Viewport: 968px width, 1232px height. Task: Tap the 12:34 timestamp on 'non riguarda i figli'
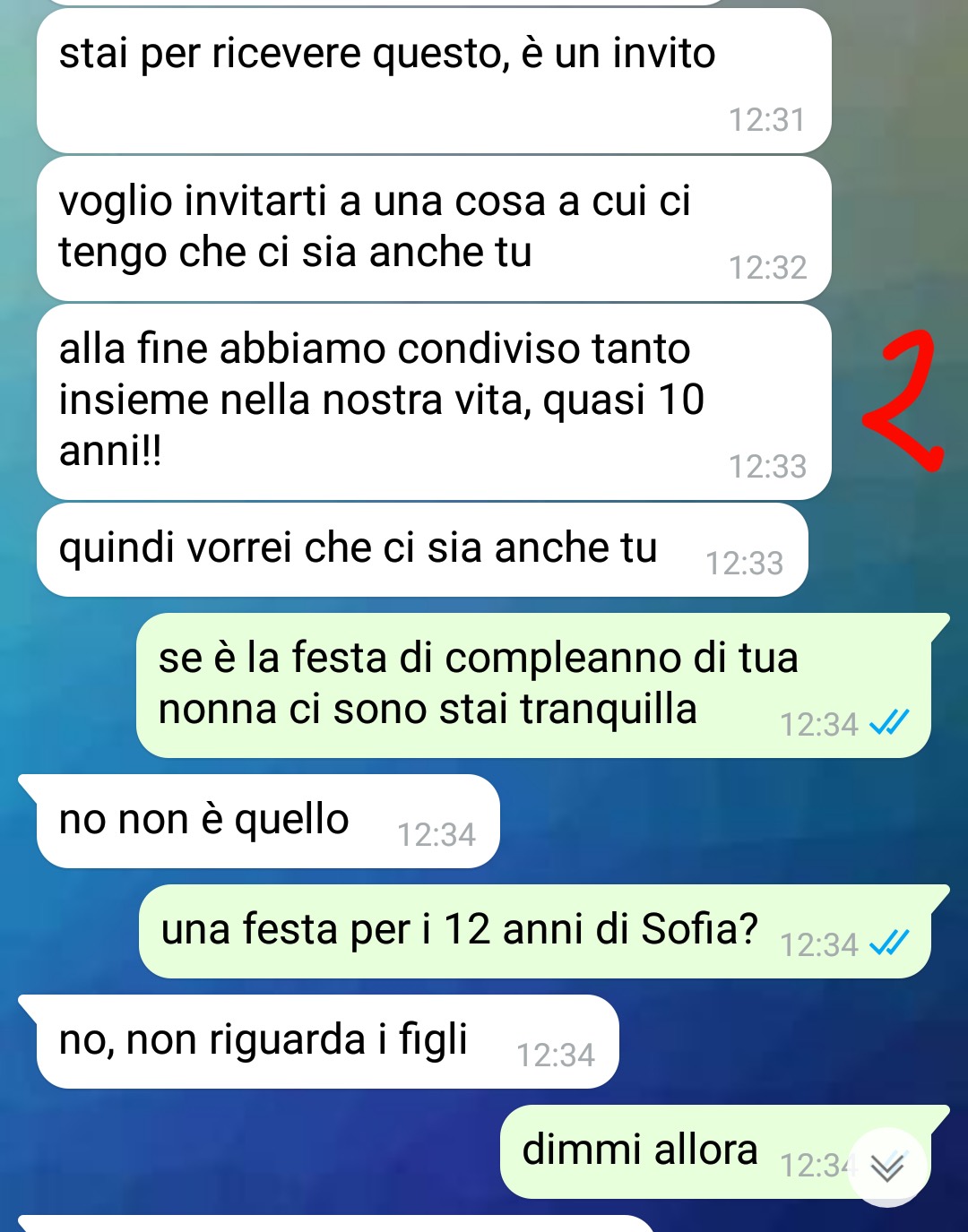tap(556, 1055)
